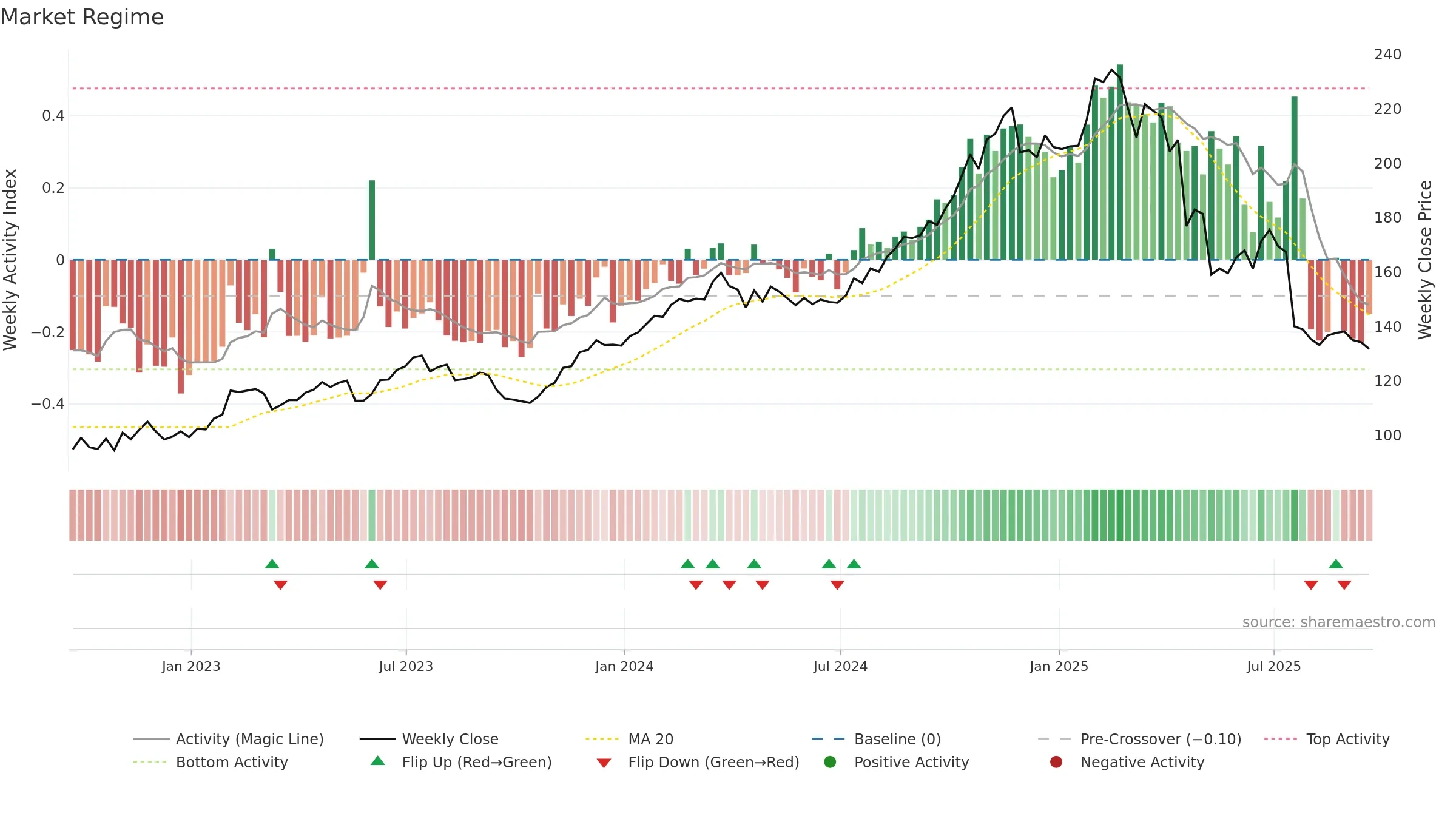Screen dimensions: 1456x819
Task: Toggle the Activity (Magic Line) legend entry
Action: coord(229,739)
